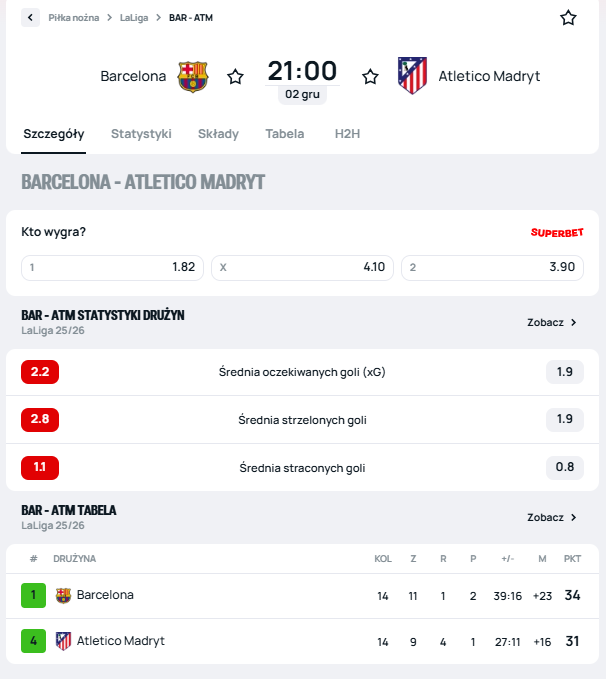Click the Superbet logo
Screen dimensions: 606x679
click(x=557, y=232)
